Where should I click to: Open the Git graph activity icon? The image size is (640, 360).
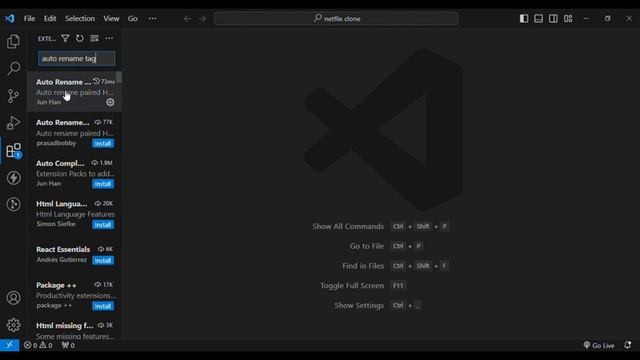pyautogui.click(x=13, y=204)
